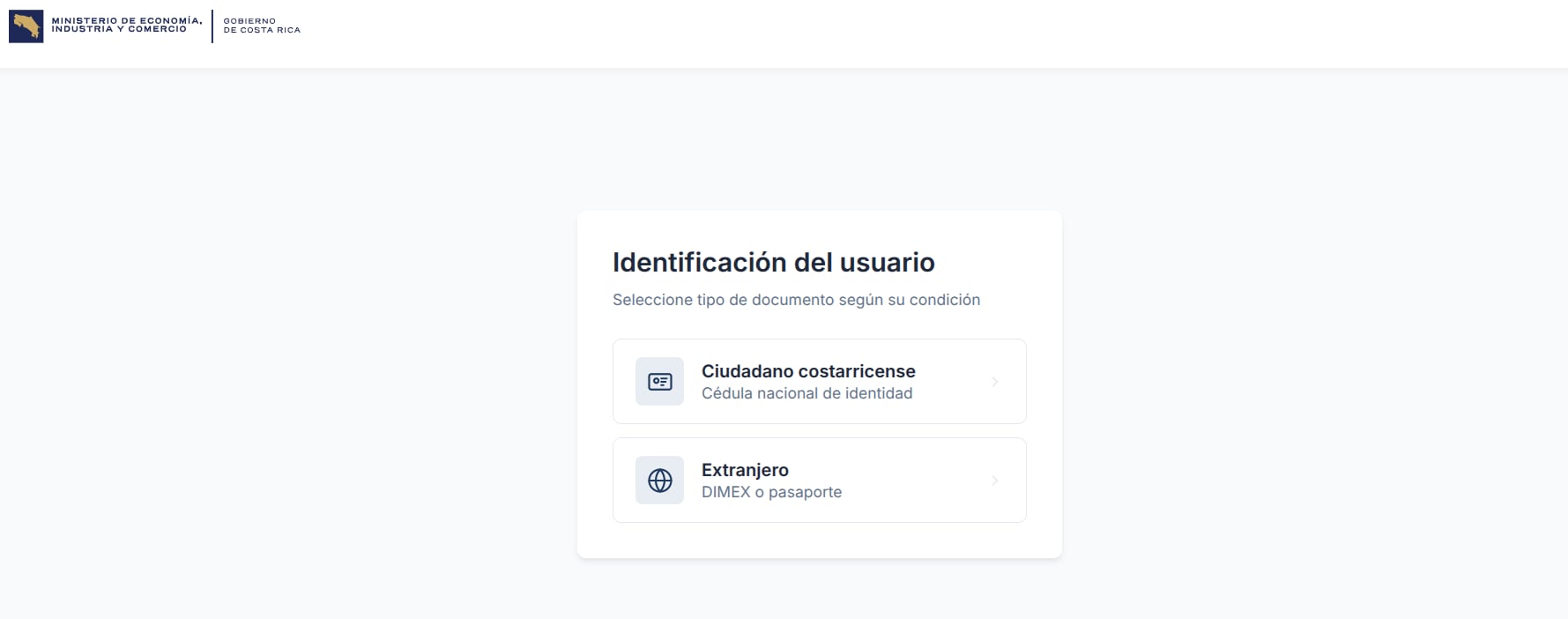
Task: Select the Ciudadano costarricense option card
Action: (x=820, y=382)
